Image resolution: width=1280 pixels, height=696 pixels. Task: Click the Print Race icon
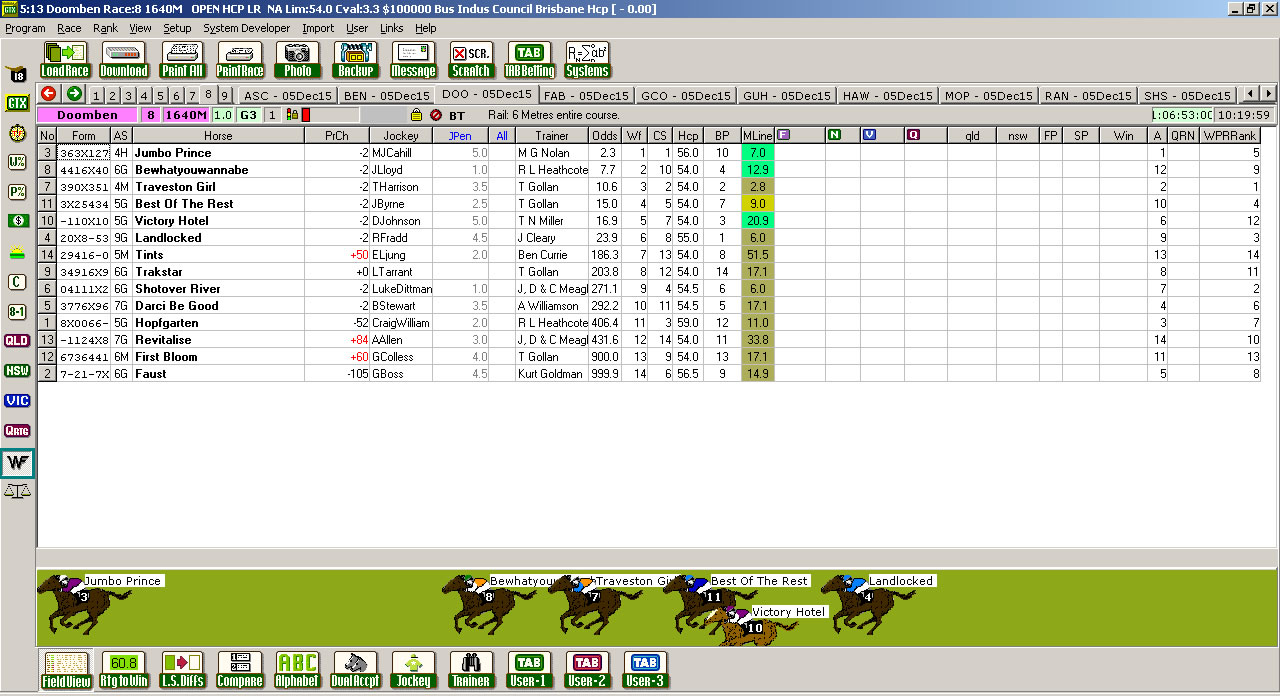[239, 60]
